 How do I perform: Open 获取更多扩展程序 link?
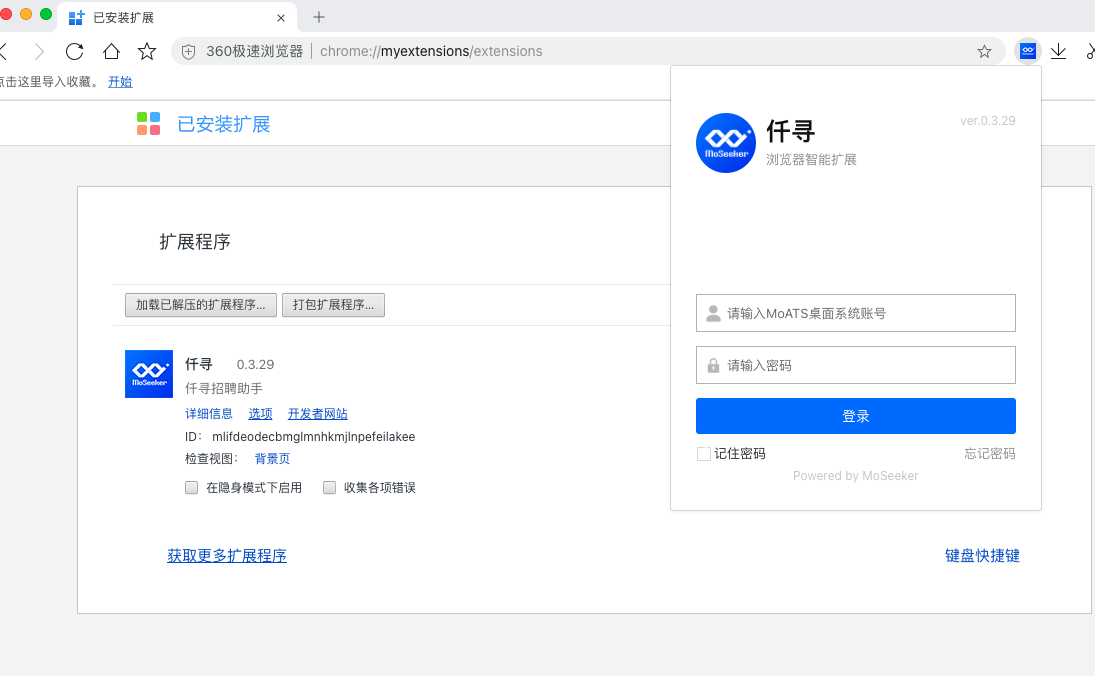pos(227,556)
